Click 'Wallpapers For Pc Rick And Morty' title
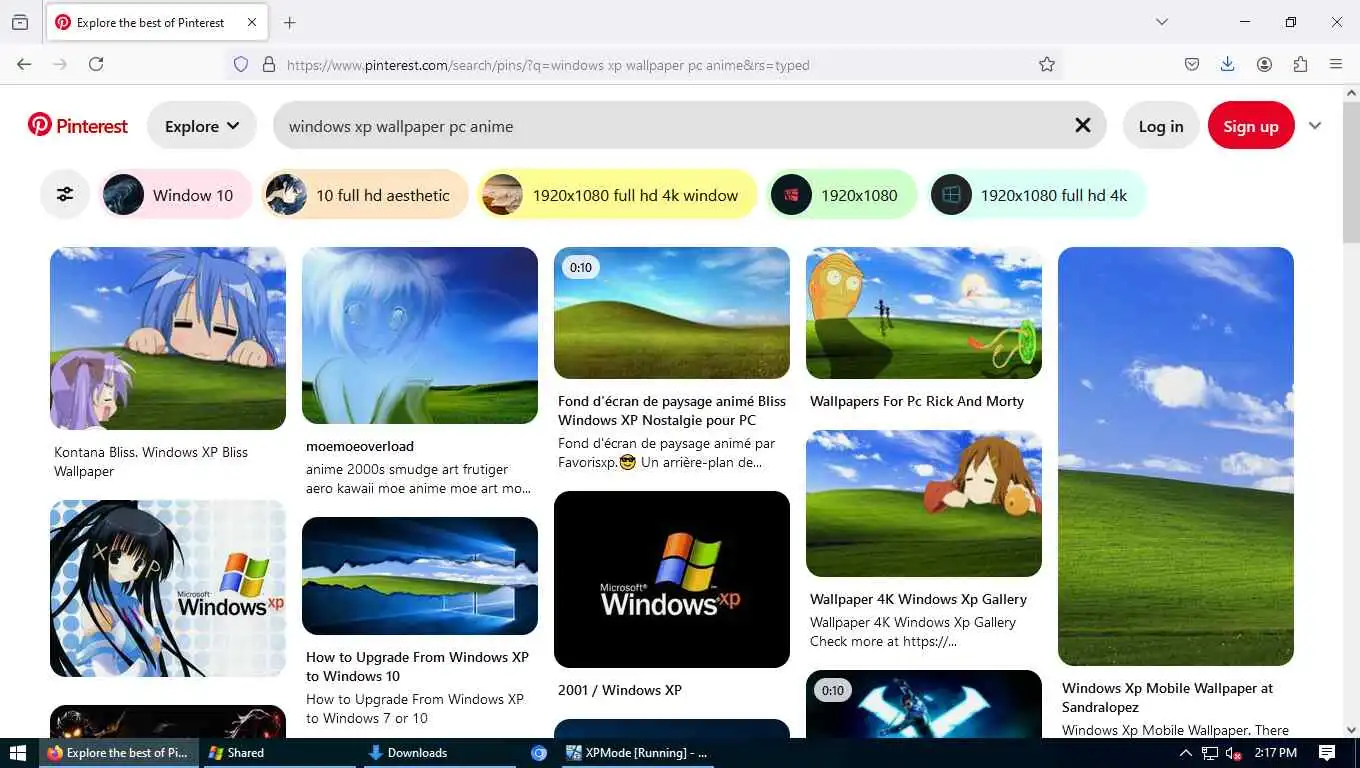1360x768 pixels. (x=917, y=401)
